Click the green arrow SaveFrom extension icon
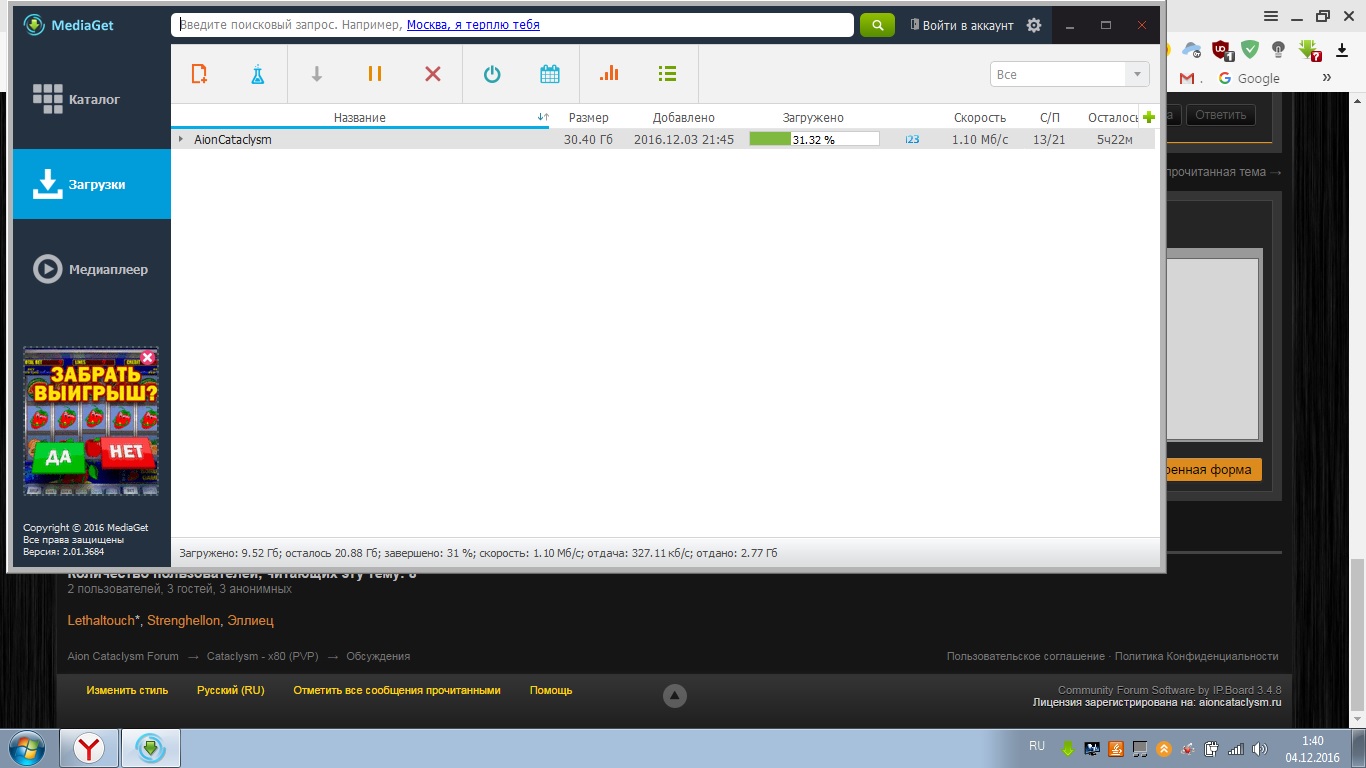The height and width of the screenshot is (768, 1366). pos(1310,49)
